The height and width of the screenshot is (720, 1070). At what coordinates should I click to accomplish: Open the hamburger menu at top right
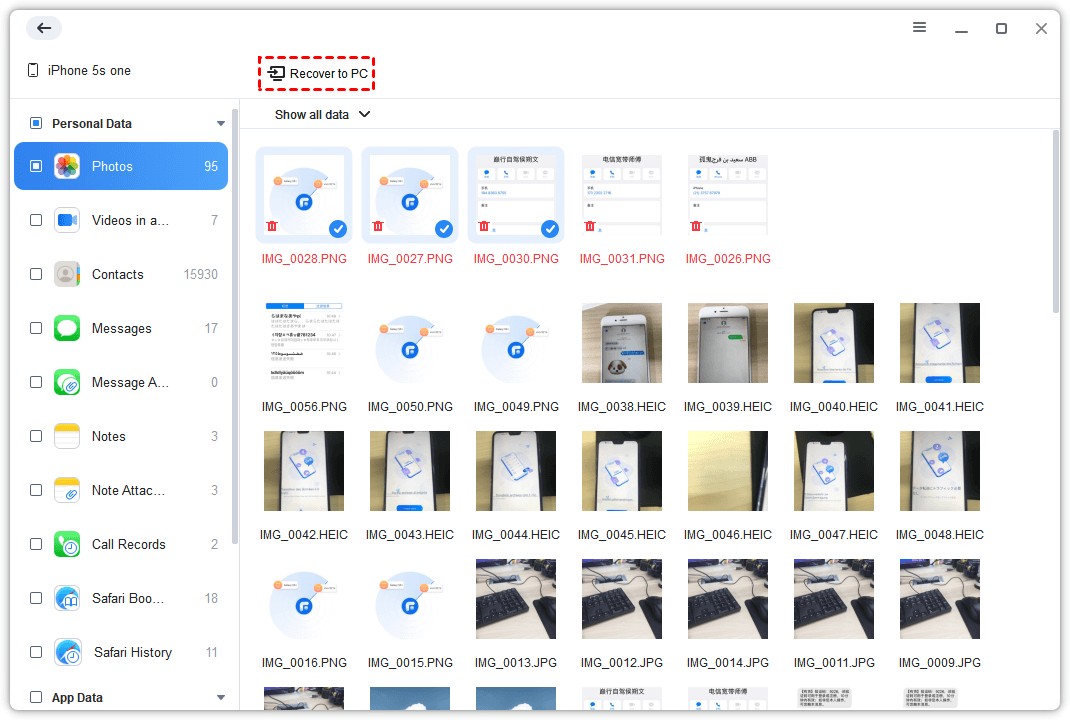pyautogui.click(x=919, y=28)
